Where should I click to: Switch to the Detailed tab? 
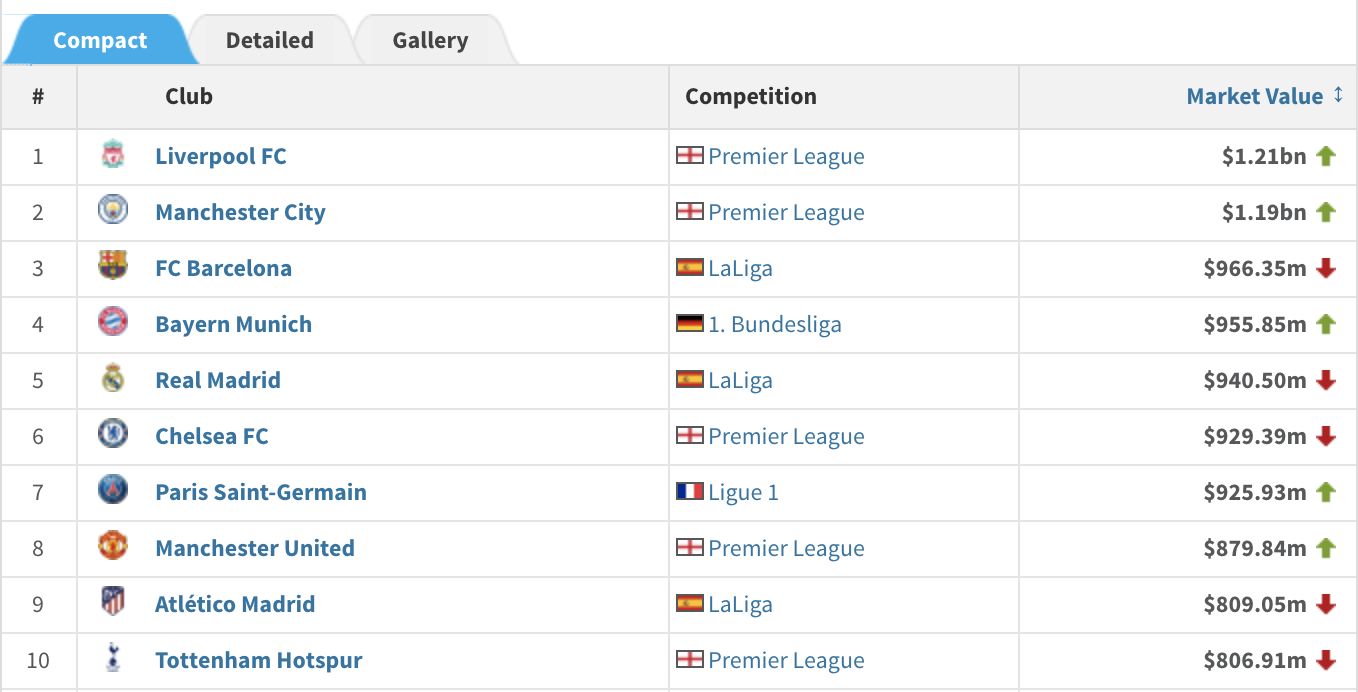point(270,40)
